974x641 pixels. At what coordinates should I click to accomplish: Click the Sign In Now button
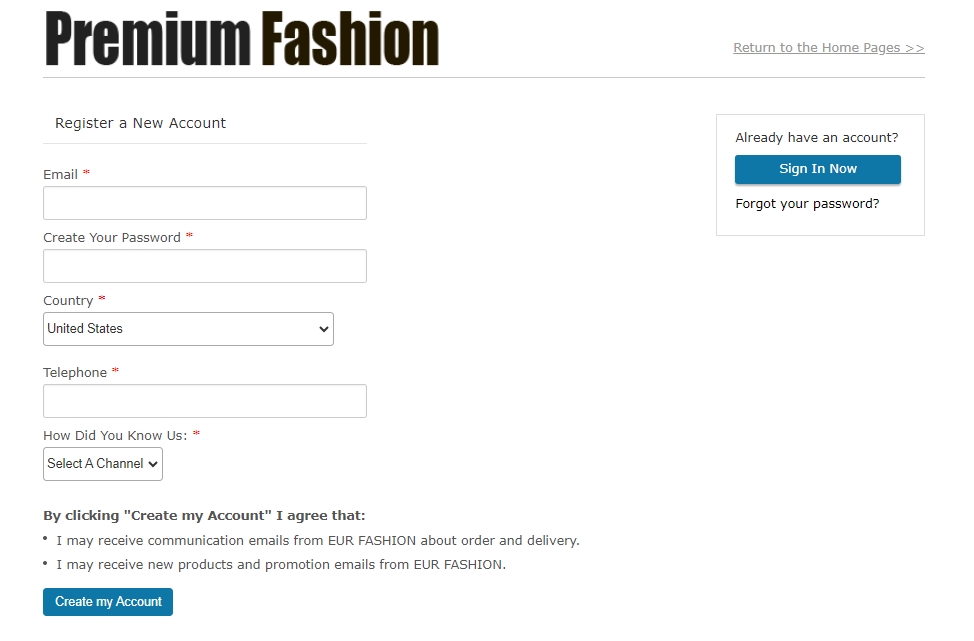(x=818, y=170)
